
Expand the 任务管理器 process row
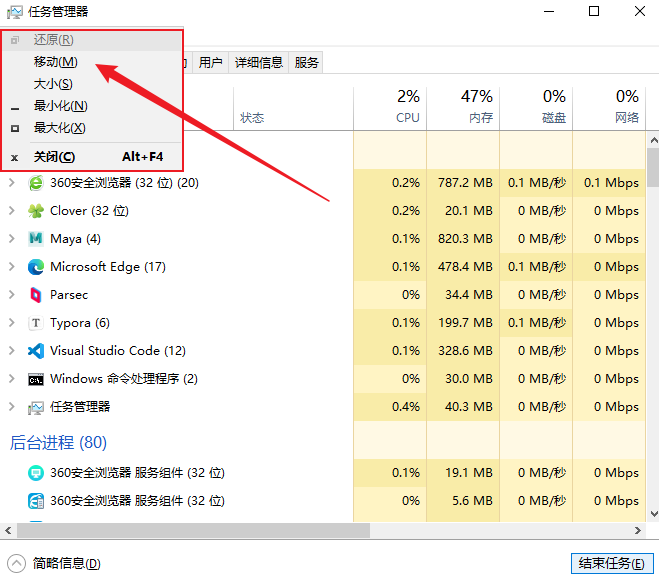[12, 407]
